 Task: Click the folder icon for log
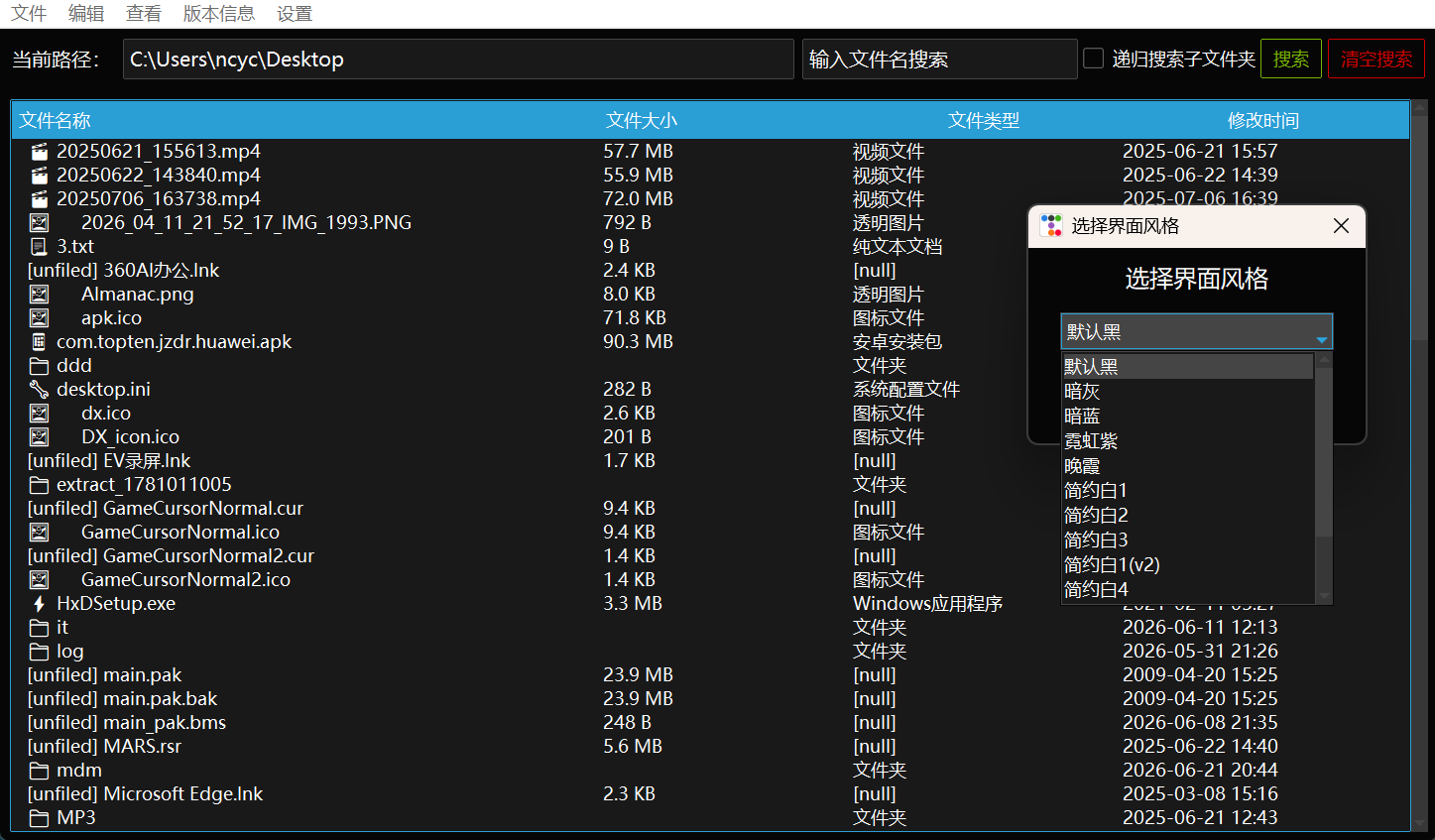click(x=39, y=652)
